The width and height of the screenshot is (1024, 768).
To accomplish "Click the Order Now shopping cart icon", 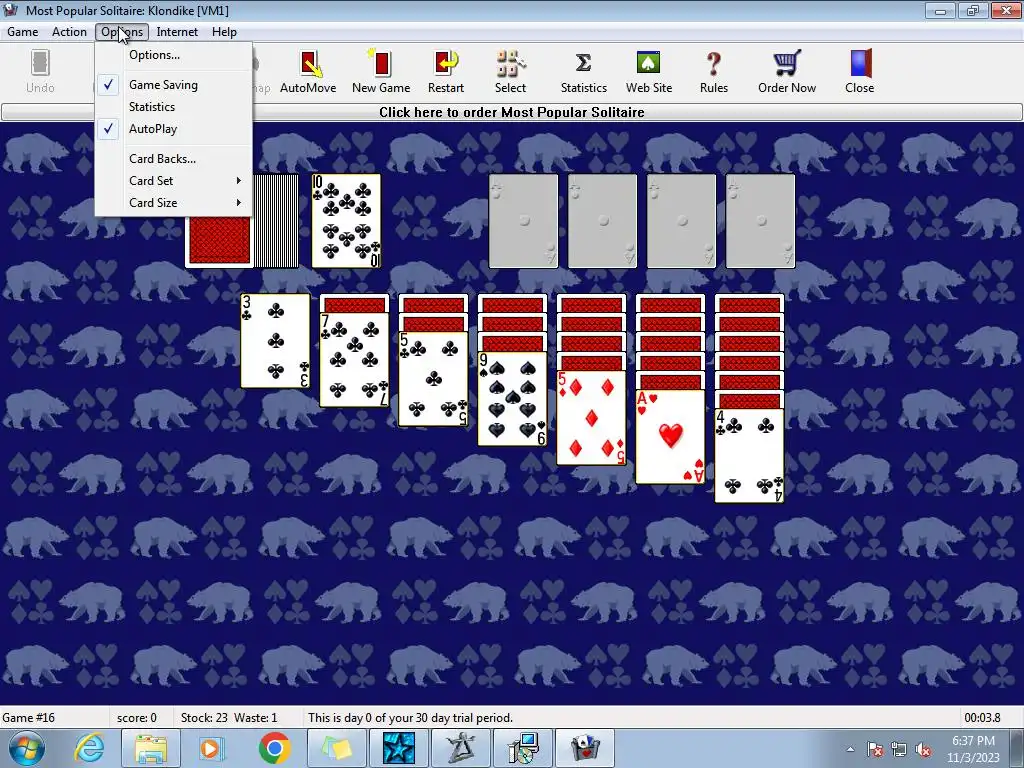I will point(787,72).
